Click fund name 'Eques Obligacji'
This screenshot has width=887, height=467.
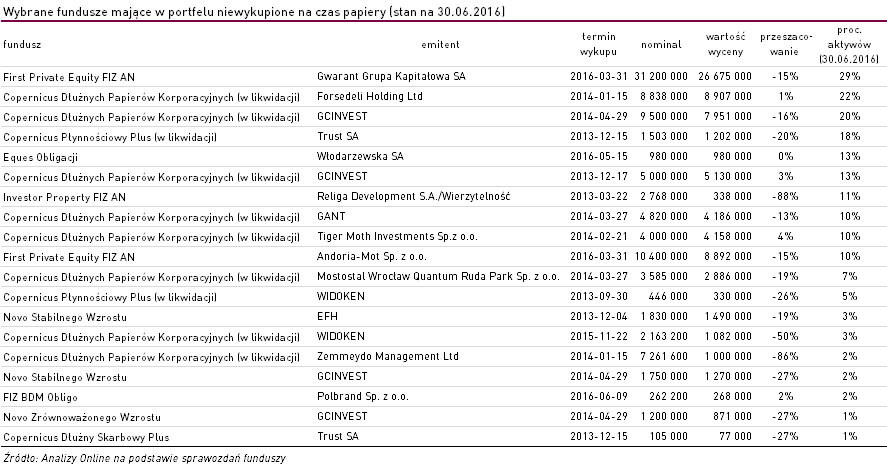click(40, 157)
